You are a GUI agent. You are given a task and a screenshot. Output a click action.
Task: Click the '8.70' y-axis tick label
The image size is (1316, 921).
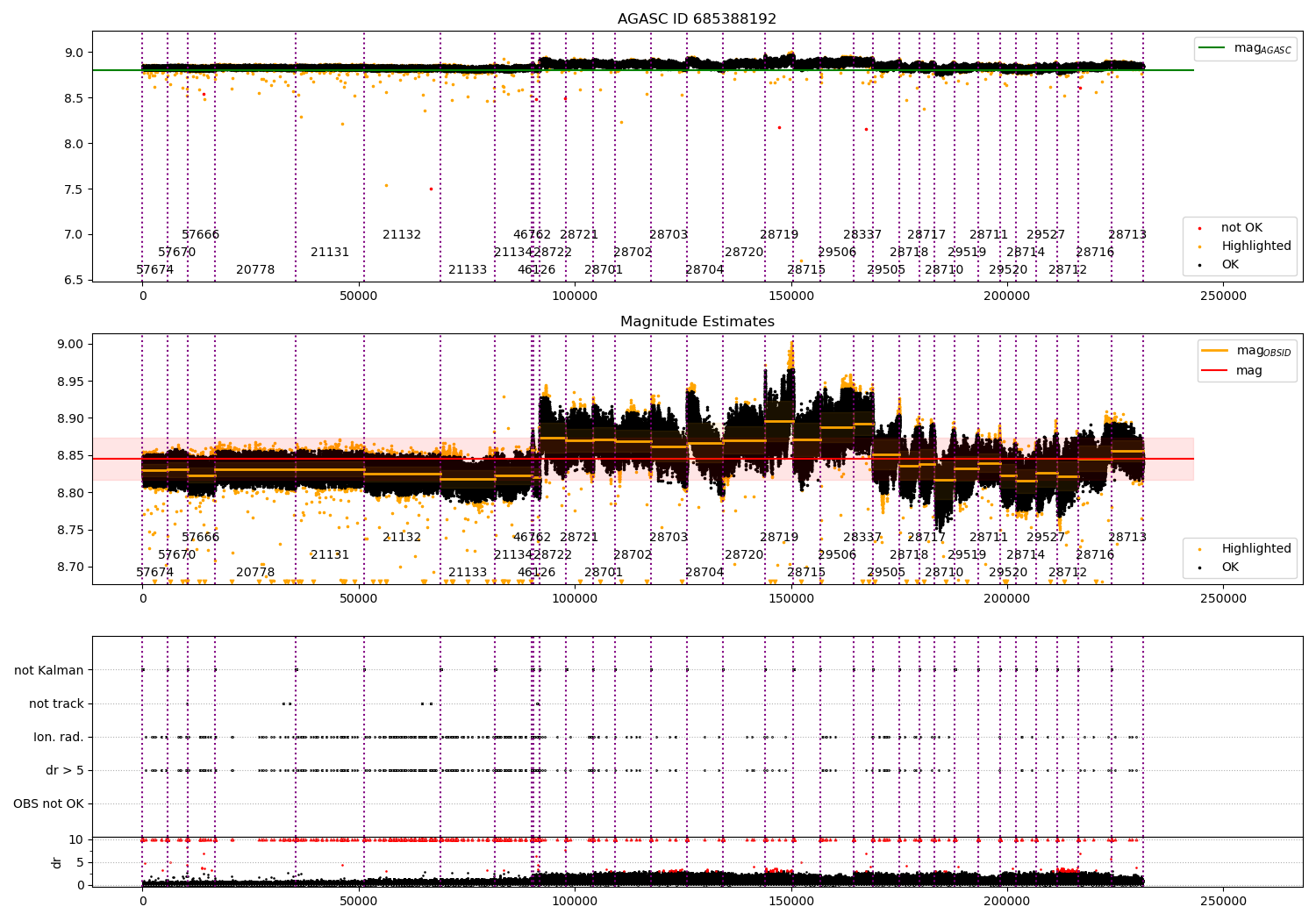70,567
